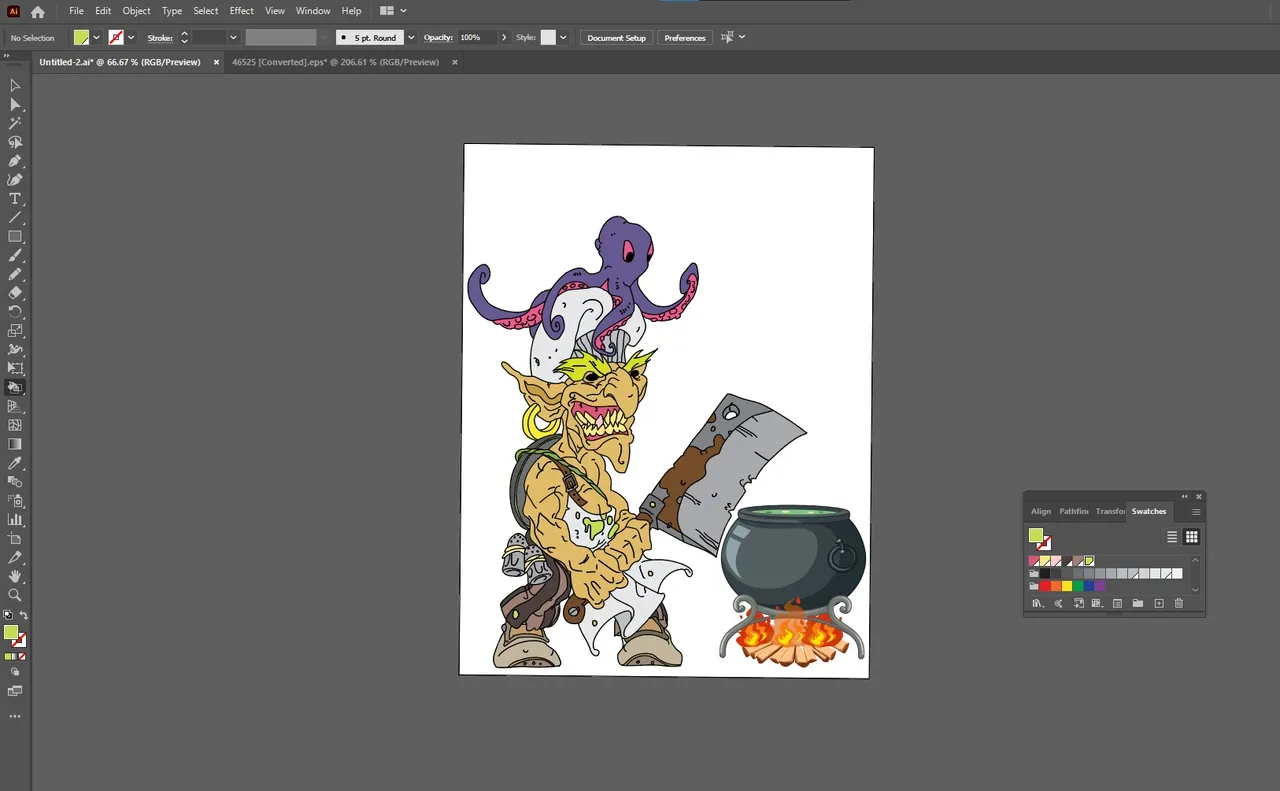The image size is (1280, 791).
Task: Open the Window menu
Action: pos(313,11)
